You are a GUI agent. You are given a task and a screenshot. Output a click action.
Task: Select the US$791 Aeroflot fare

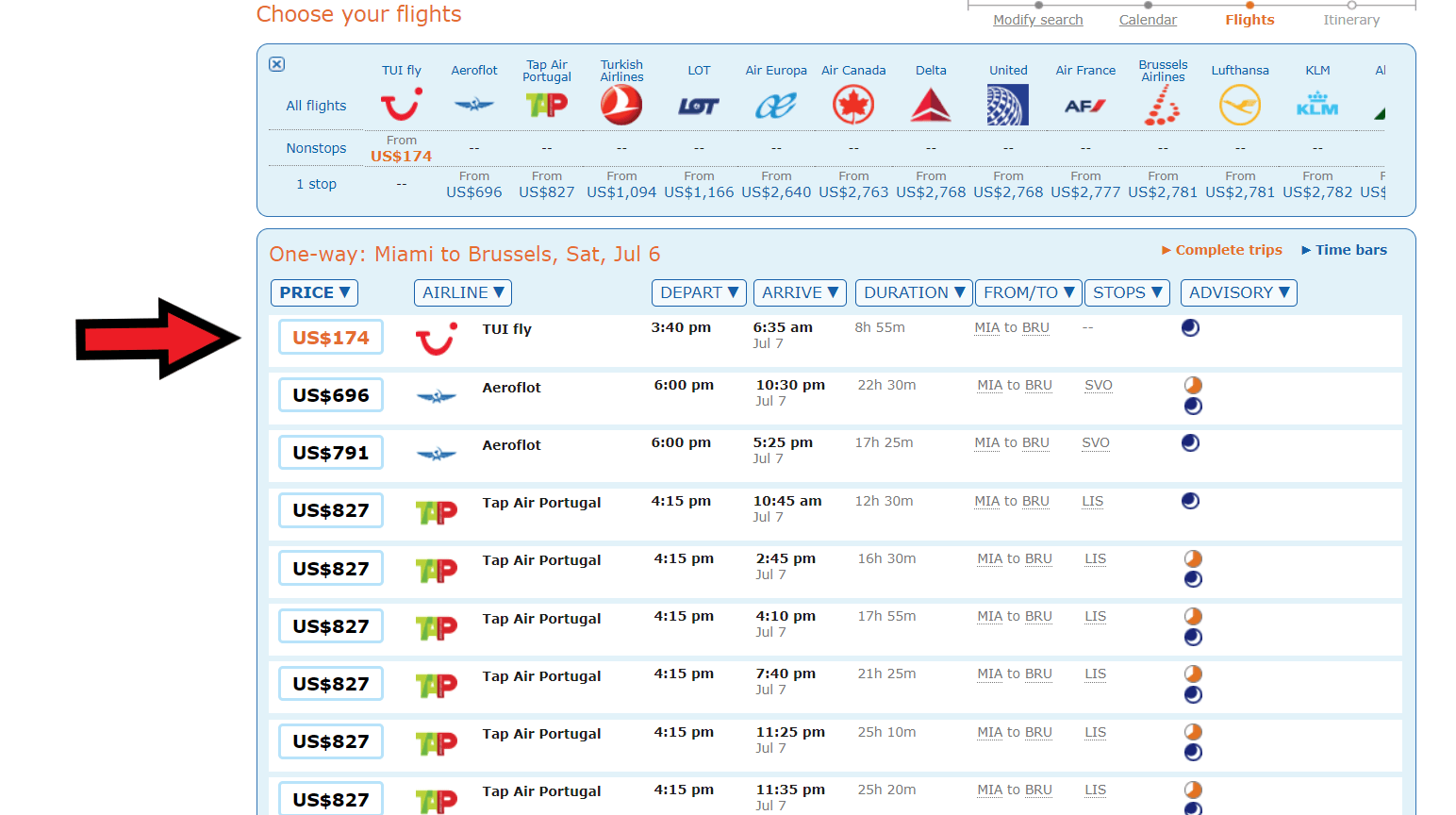tap(331, 452)
